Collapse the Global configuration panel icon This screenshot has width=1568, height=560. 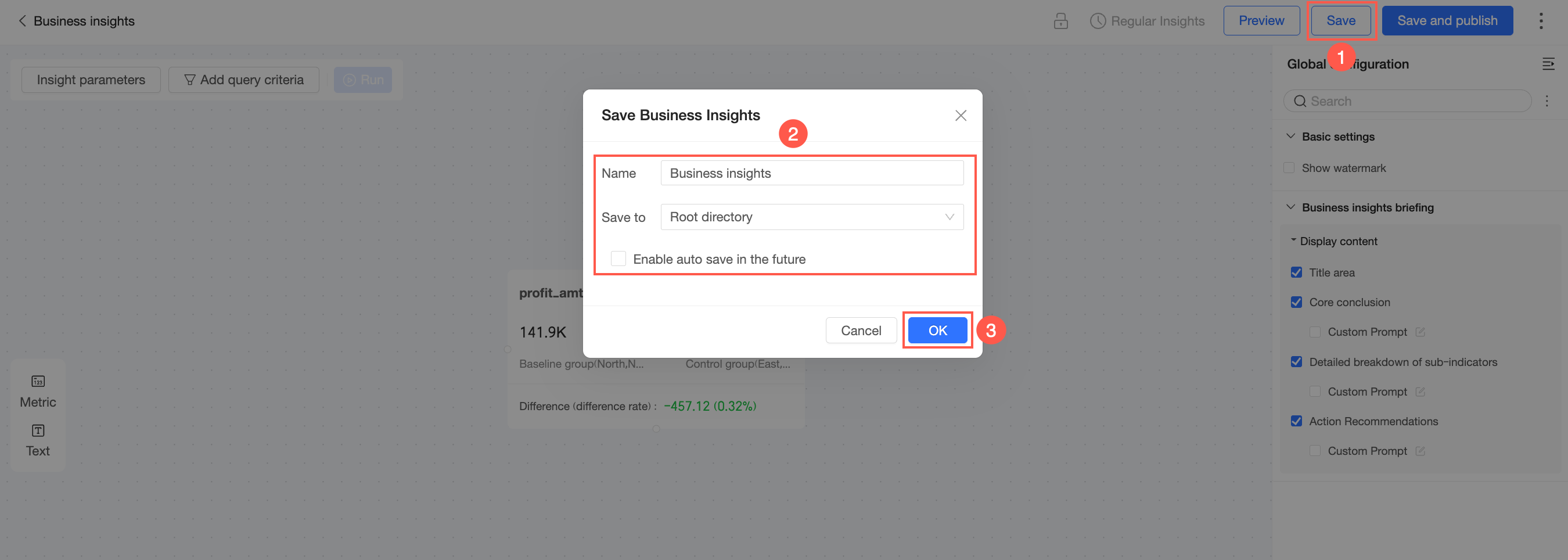1548,64
